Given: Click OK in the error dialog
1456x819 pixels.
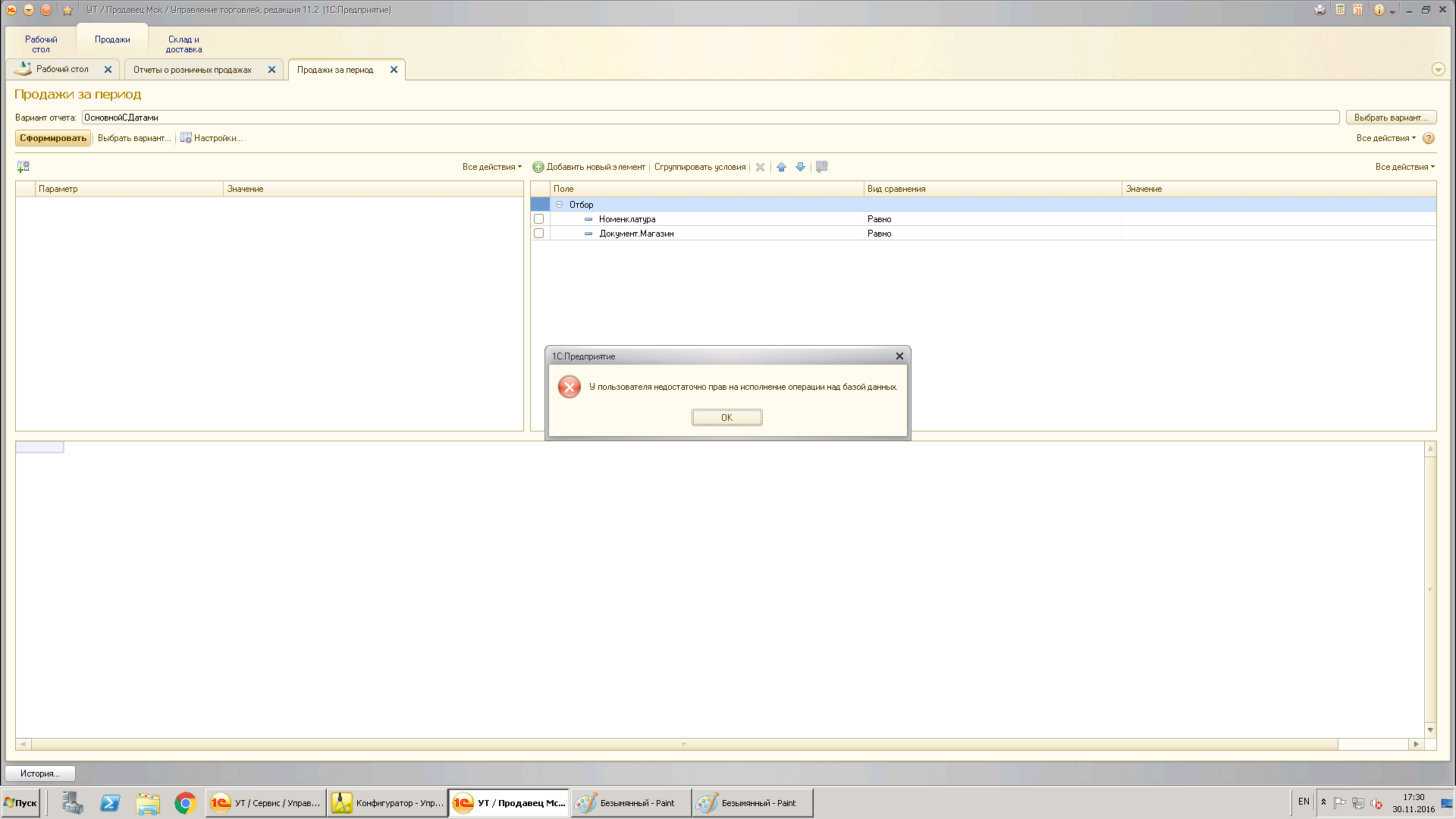Looking at the screenshot, I should tap(726, 418).
